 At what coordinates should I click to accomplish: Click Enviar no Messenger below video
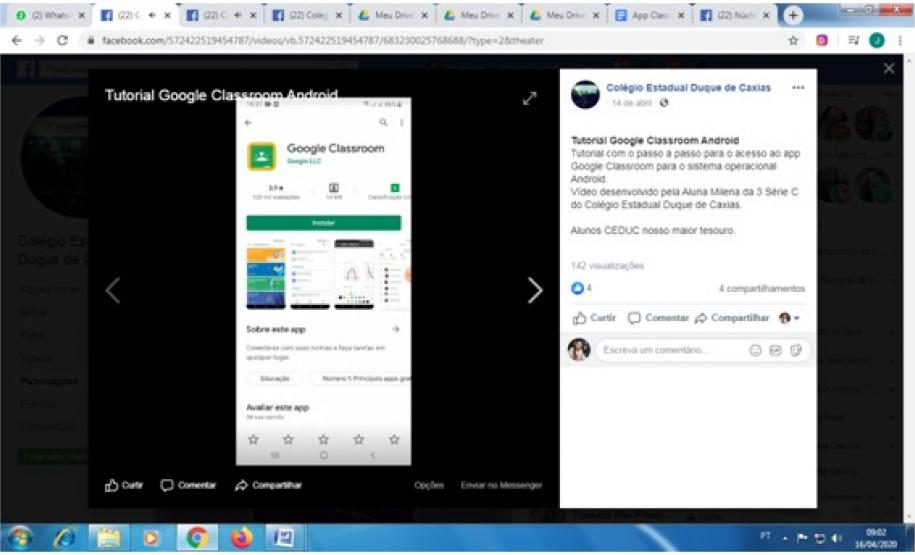pyautogui.click(x=501, y=485)
